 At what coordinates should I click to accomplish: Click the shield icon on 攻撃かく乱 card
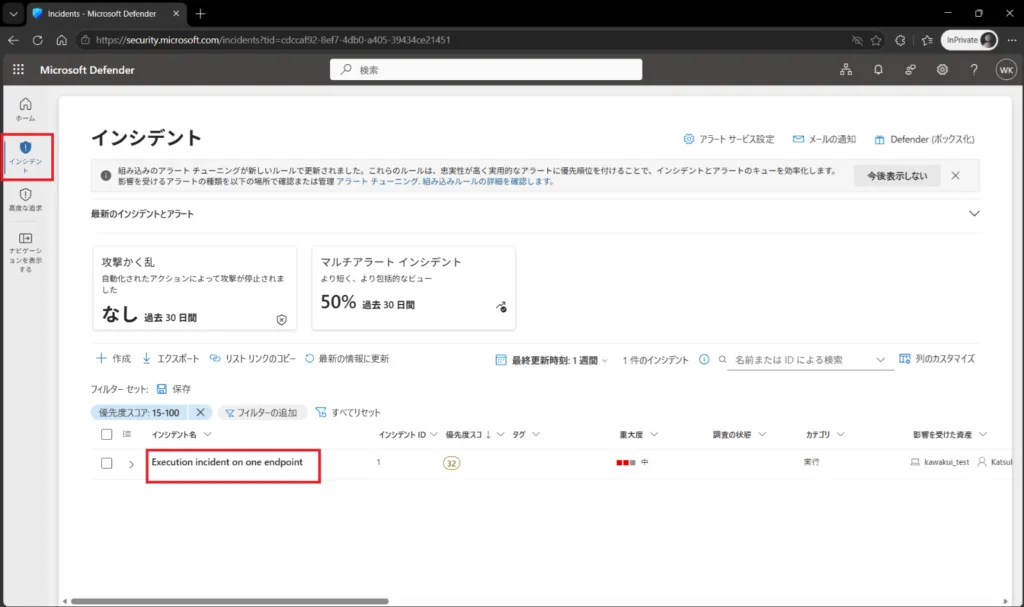281,320
